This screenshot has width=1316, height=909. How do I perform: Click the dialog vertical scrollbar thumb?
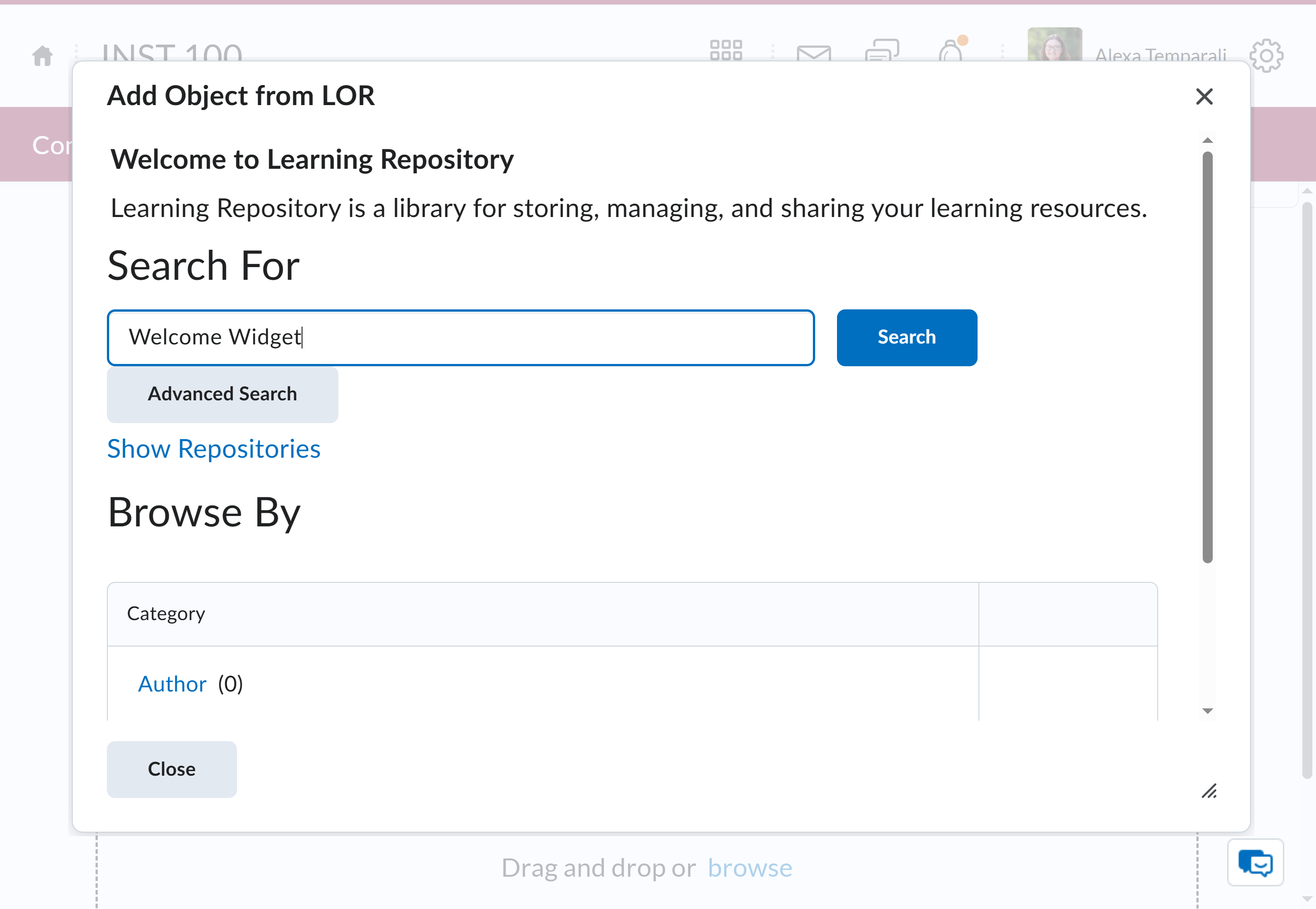click(1208, 358)
